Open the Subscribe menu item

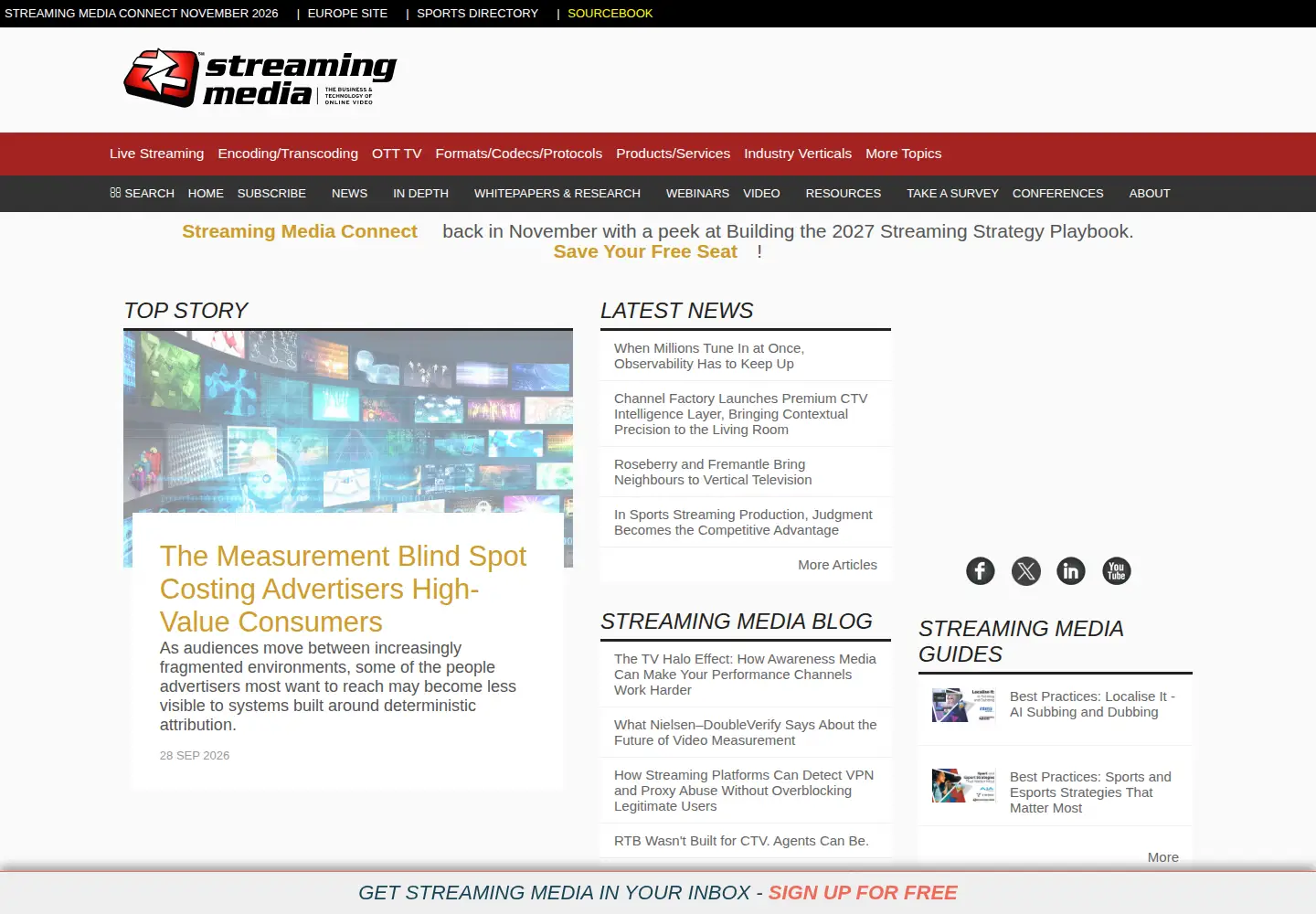(x=271, y=194)
